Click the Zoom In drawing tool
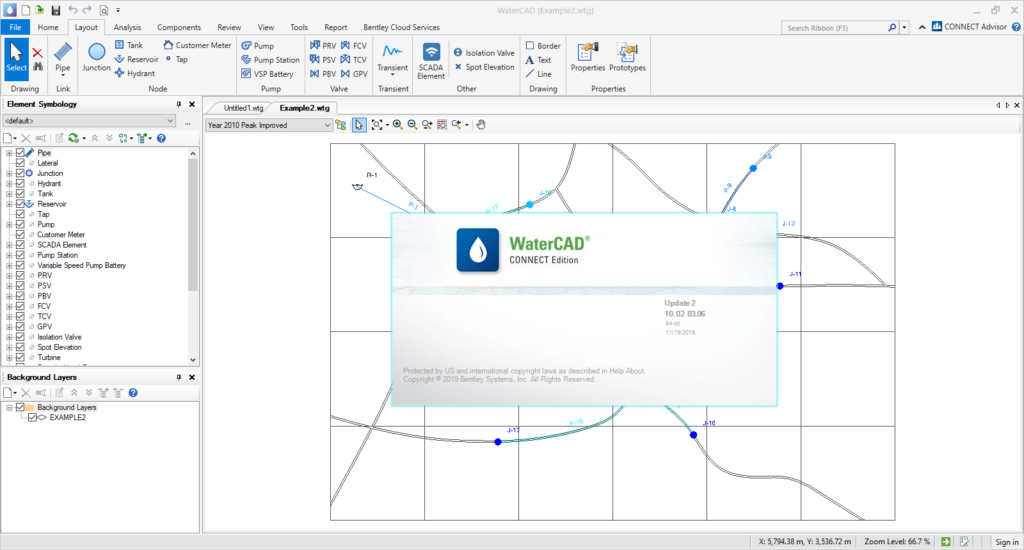The width and height of the screenshot is (1024, 550). 398,125
